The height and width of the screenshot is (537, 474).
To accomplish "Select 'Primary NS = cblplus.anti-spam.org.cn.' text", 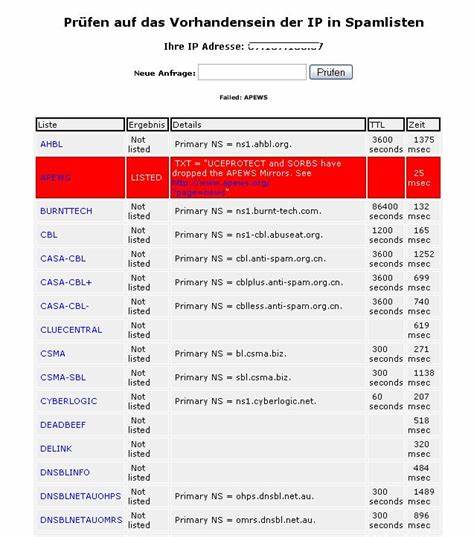I will point(259,283).
